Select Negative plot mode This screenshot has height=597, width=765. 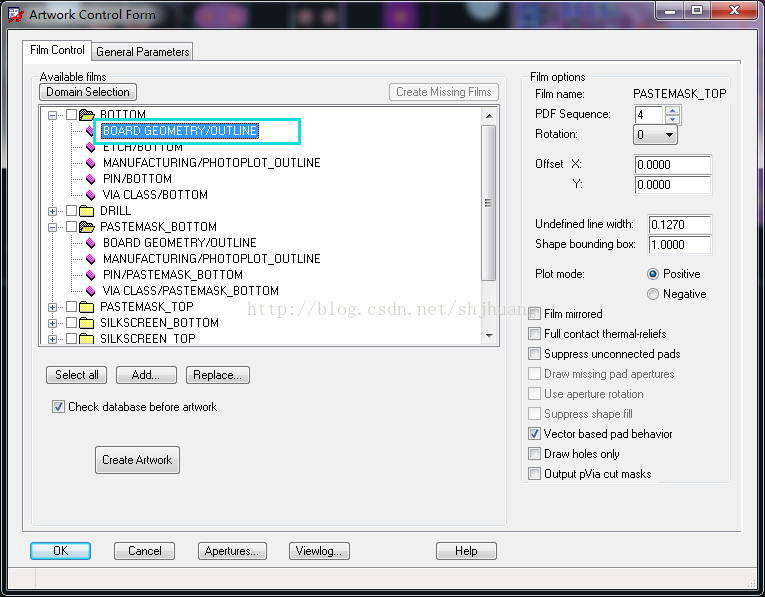point(653,294)
